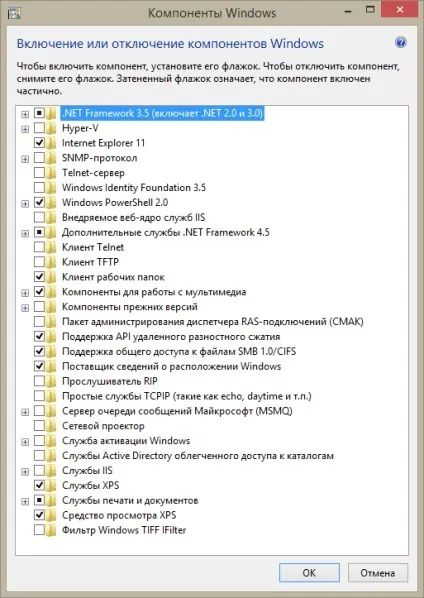Viewport: 424px width, 598px height.
Task: Uncheck Средство просмотра XPS checkbox
Action: [x=39, y=514]
